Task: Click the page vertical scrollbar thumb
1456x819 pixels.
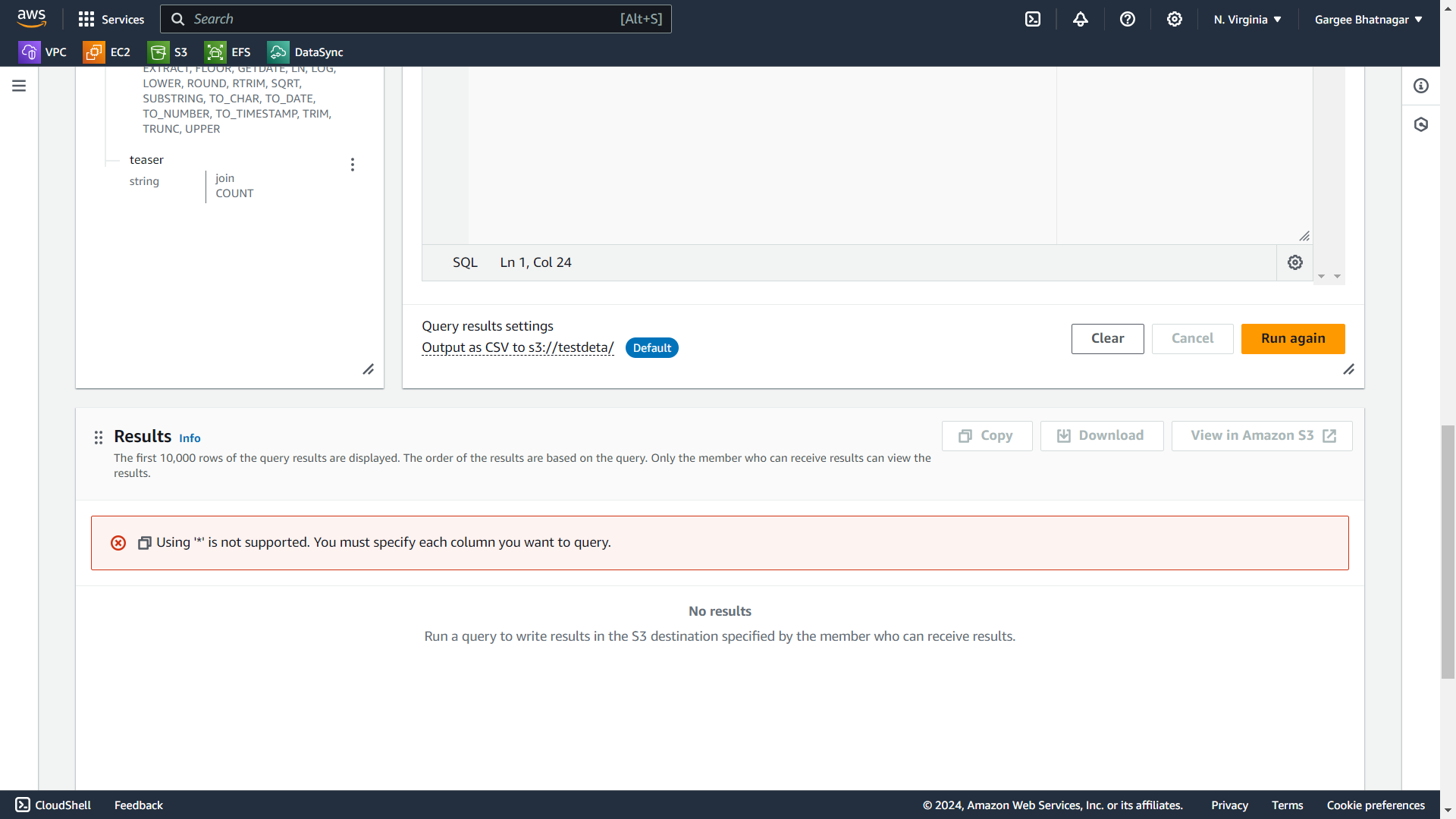Action: [1448, 552]
